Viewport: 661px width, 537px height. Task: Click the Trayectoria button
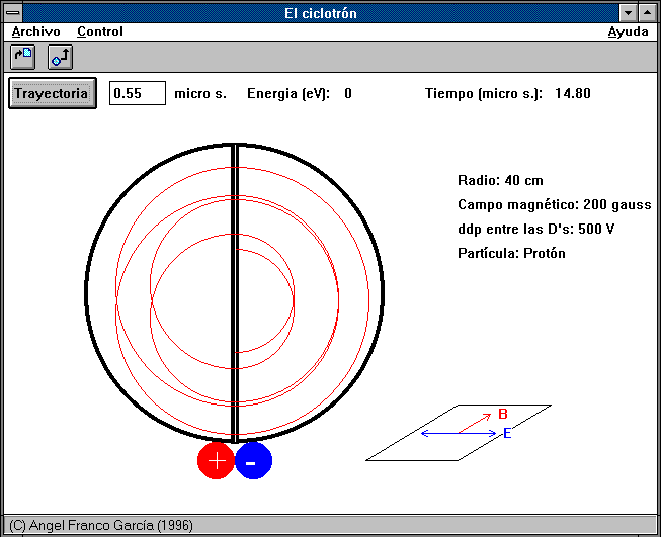coord(52,93)
